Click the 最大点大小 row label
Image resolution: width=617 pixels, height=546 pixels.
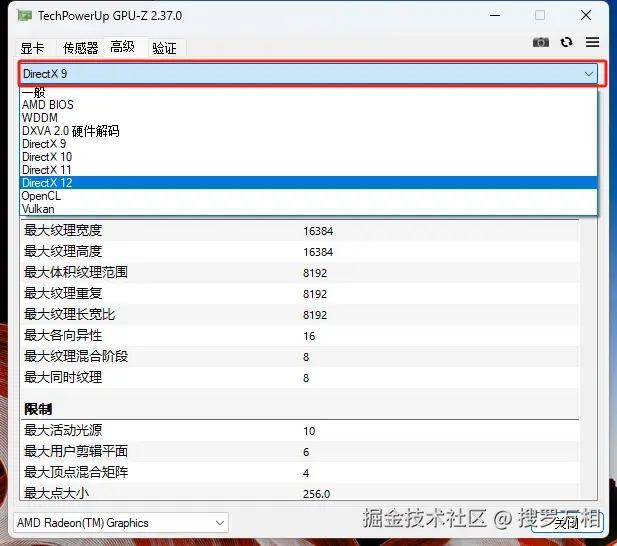coord(56,493)
